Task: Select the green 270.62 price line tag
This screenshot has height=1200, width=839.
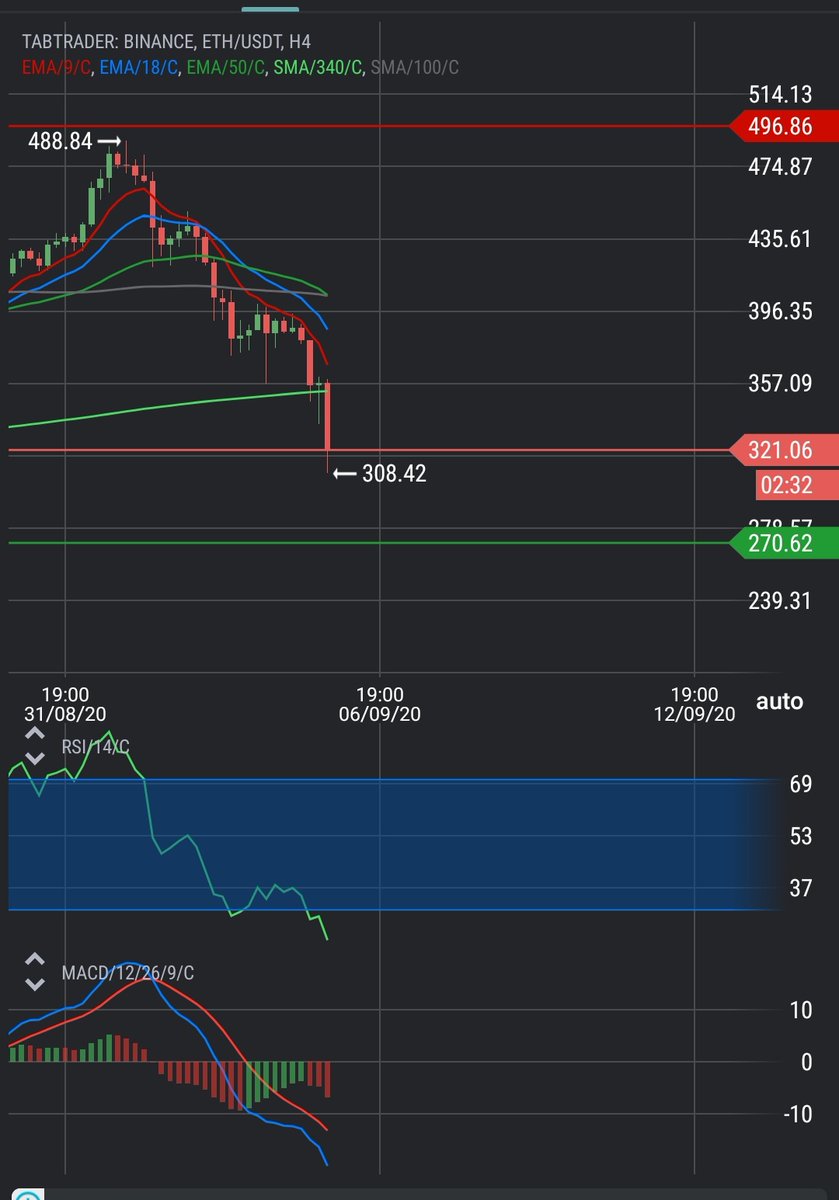Action: [785, 544]
